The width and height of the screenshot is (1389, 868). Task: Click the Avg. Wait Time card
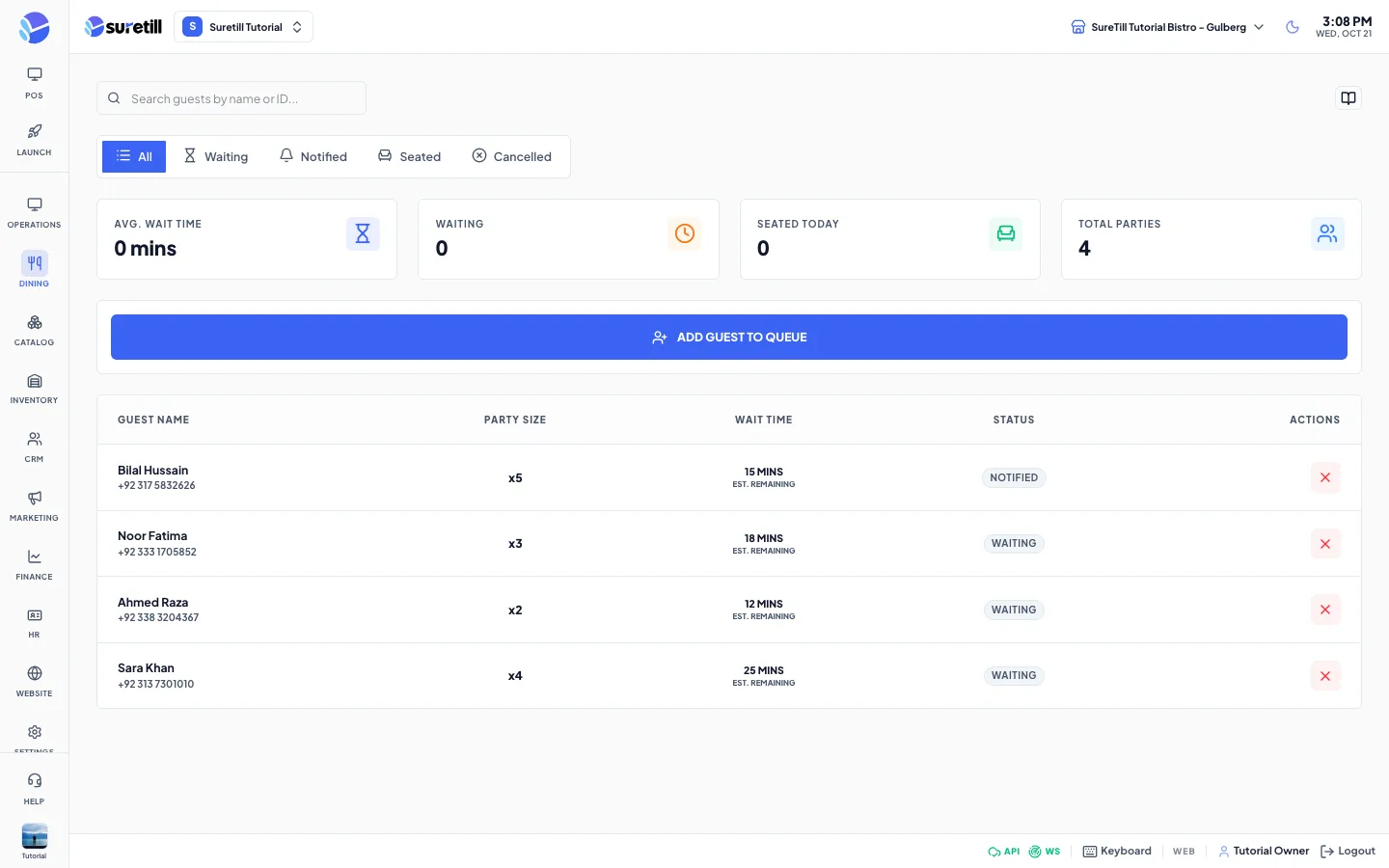(x=247, y=239)
